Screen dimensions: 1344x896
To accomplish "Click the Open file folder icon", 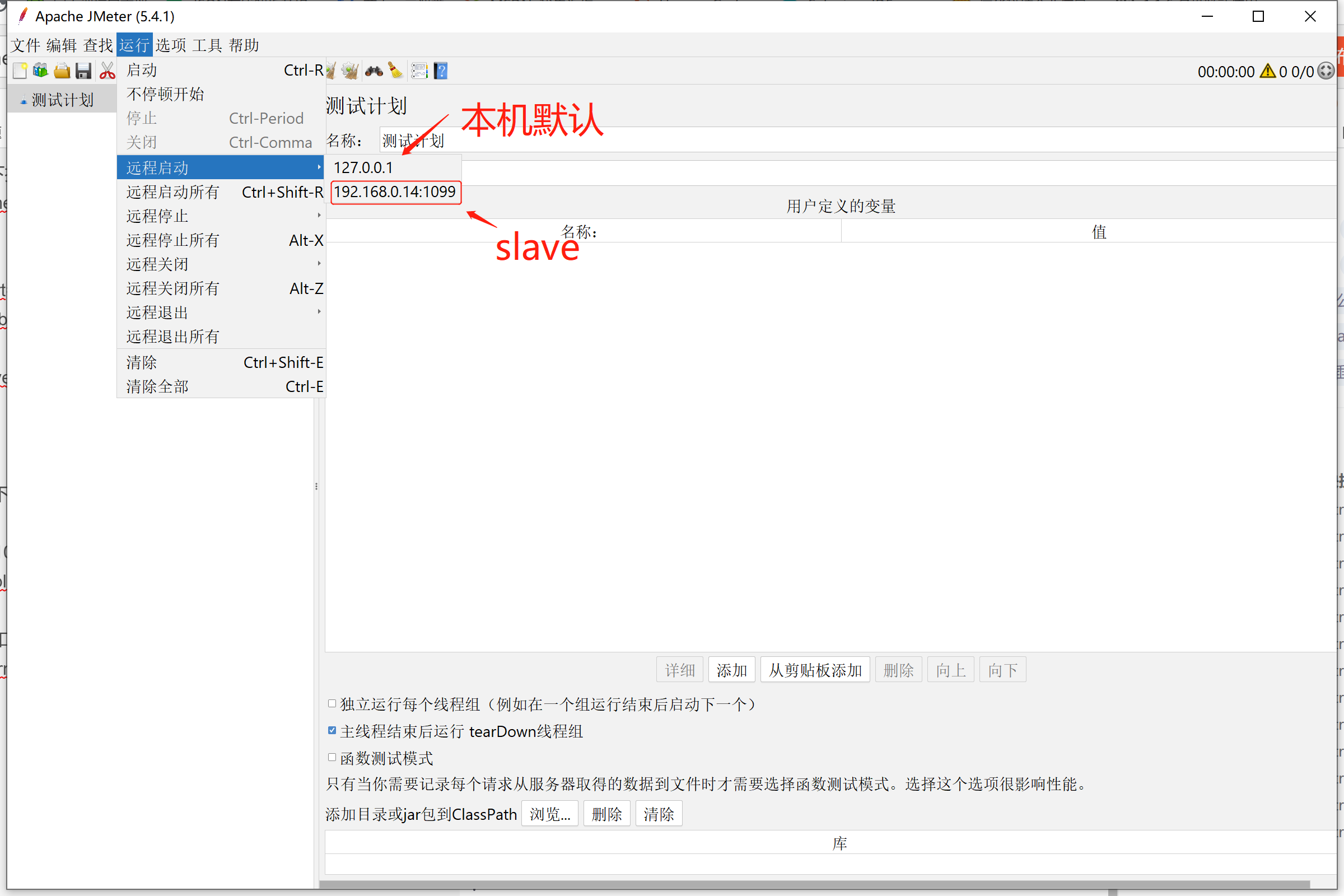I will point(62,71).
